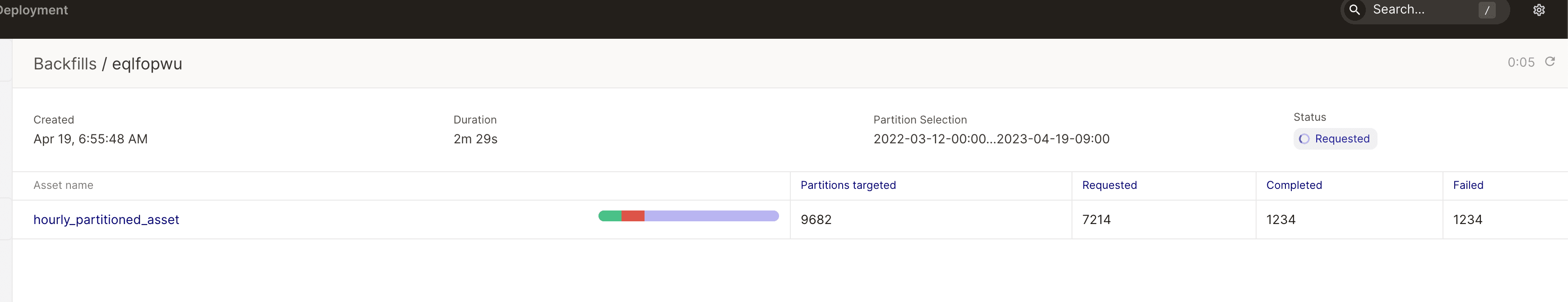
Task: Click the Requested column header
Action: coord(1109,185)
